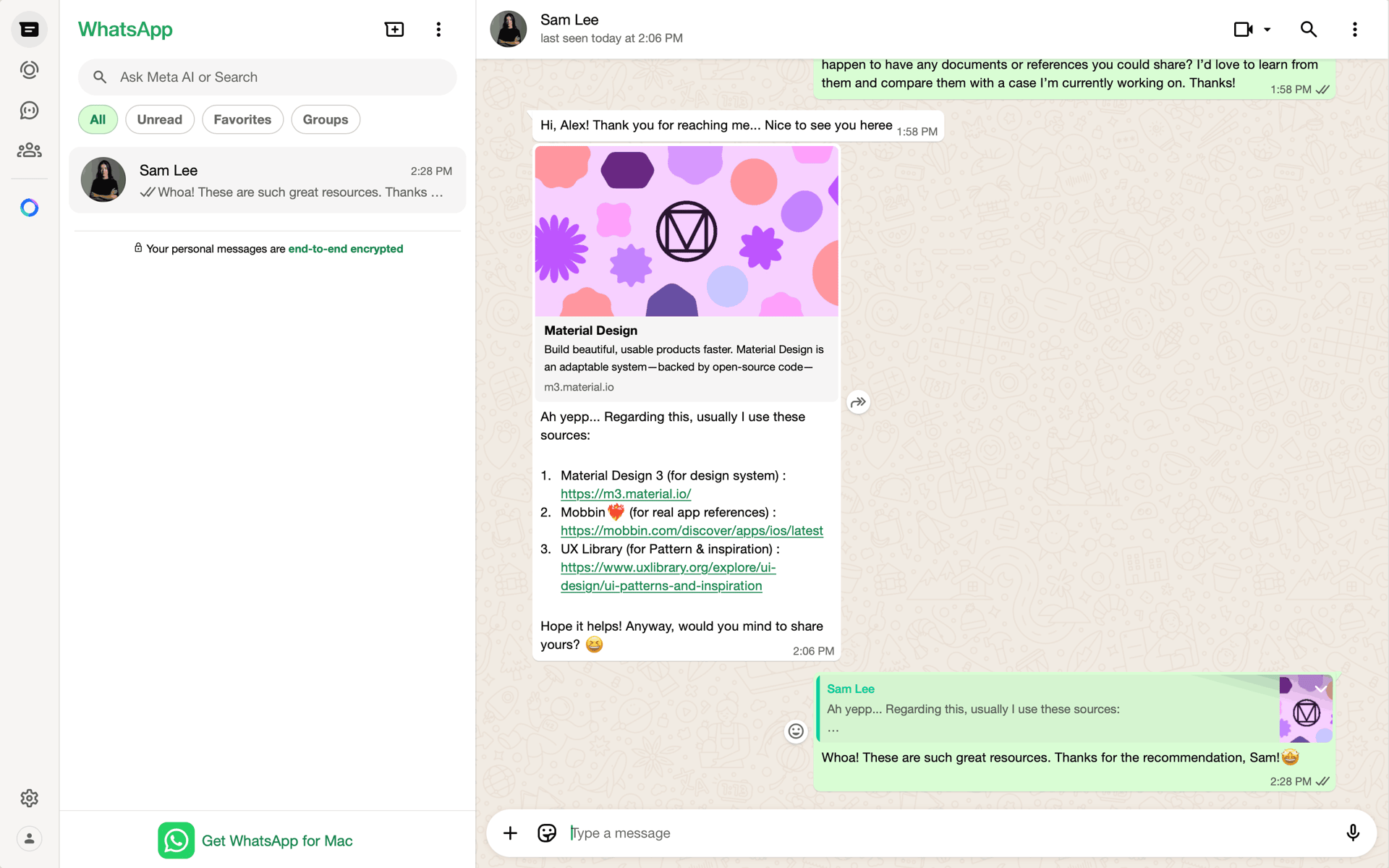Open the https://m3.material.io/ link
Viewport: 1389px width, 868px height.
626,494
